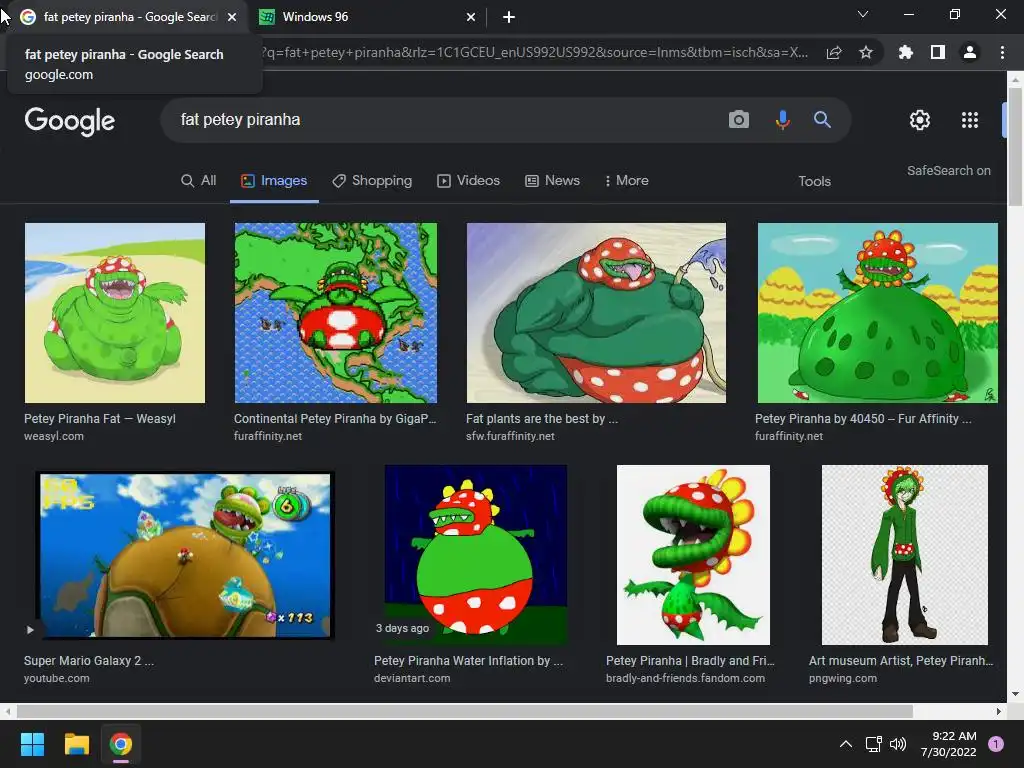Screen dimensions: 1024x768
Task: Switch to the News tab
Action: 552,181
